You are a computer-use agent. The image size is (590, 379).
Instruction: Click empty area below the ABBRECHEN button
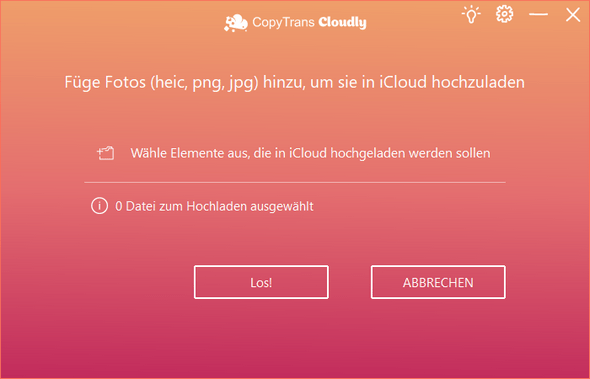438,335
